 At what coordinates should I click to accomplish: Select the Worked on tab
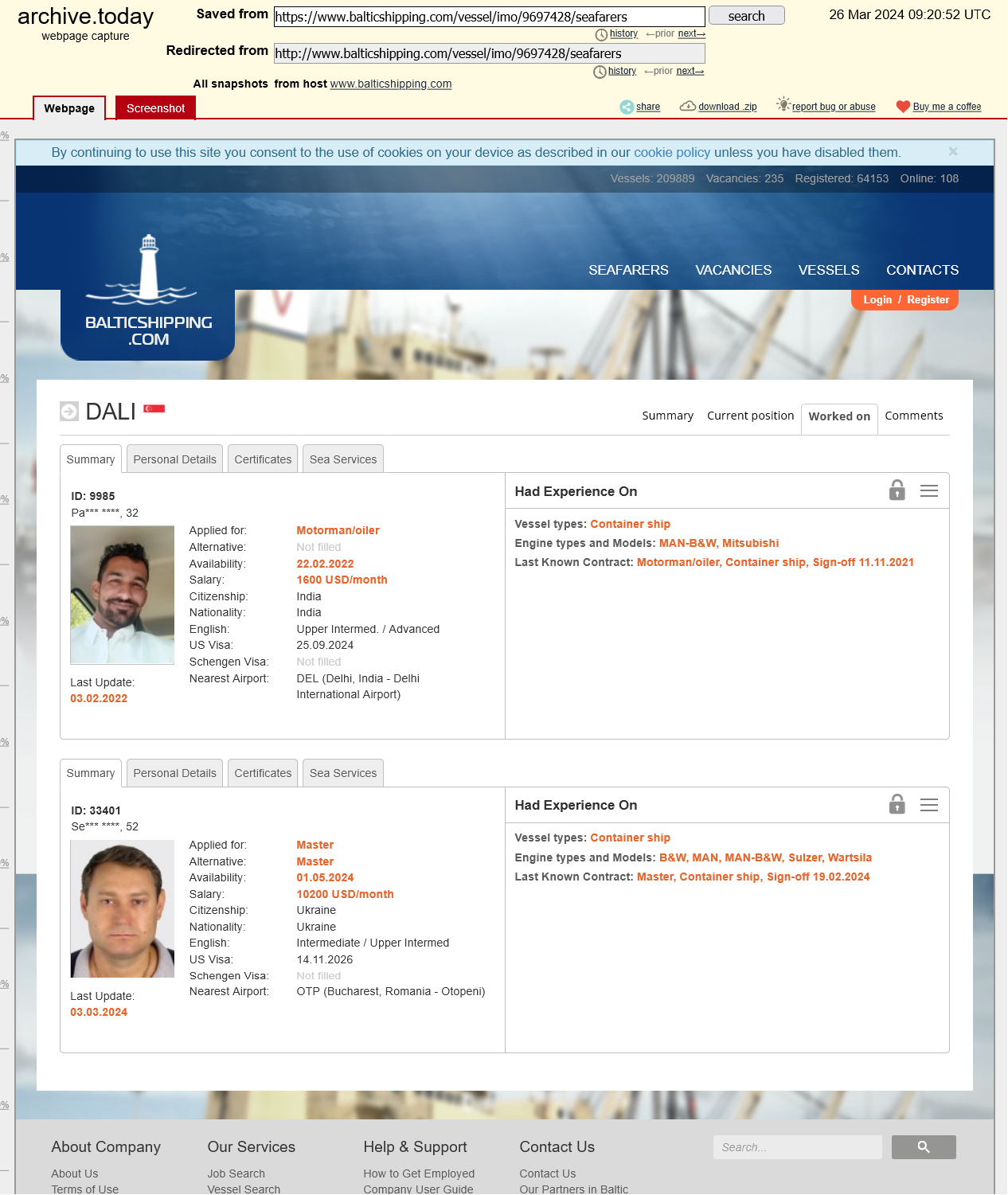[839, 419]
